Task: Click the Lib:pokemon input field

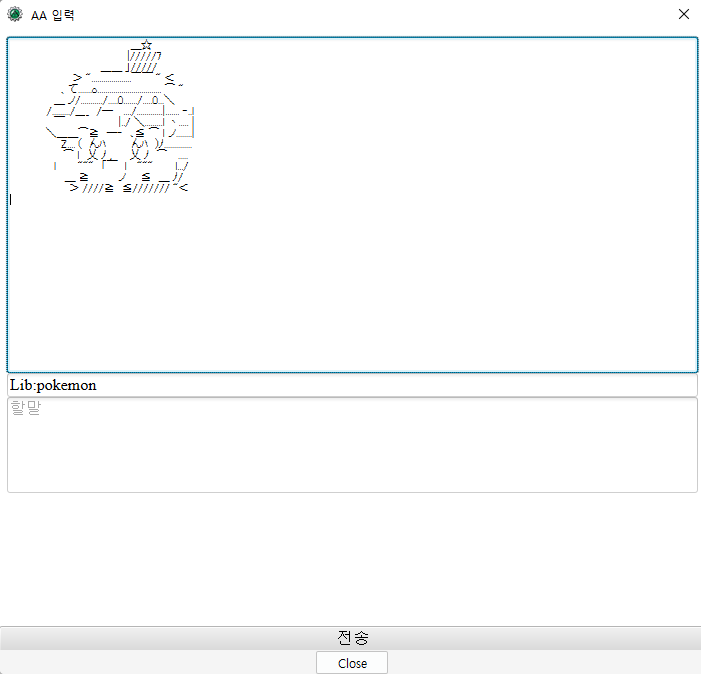Action: (x=352, y=385)
